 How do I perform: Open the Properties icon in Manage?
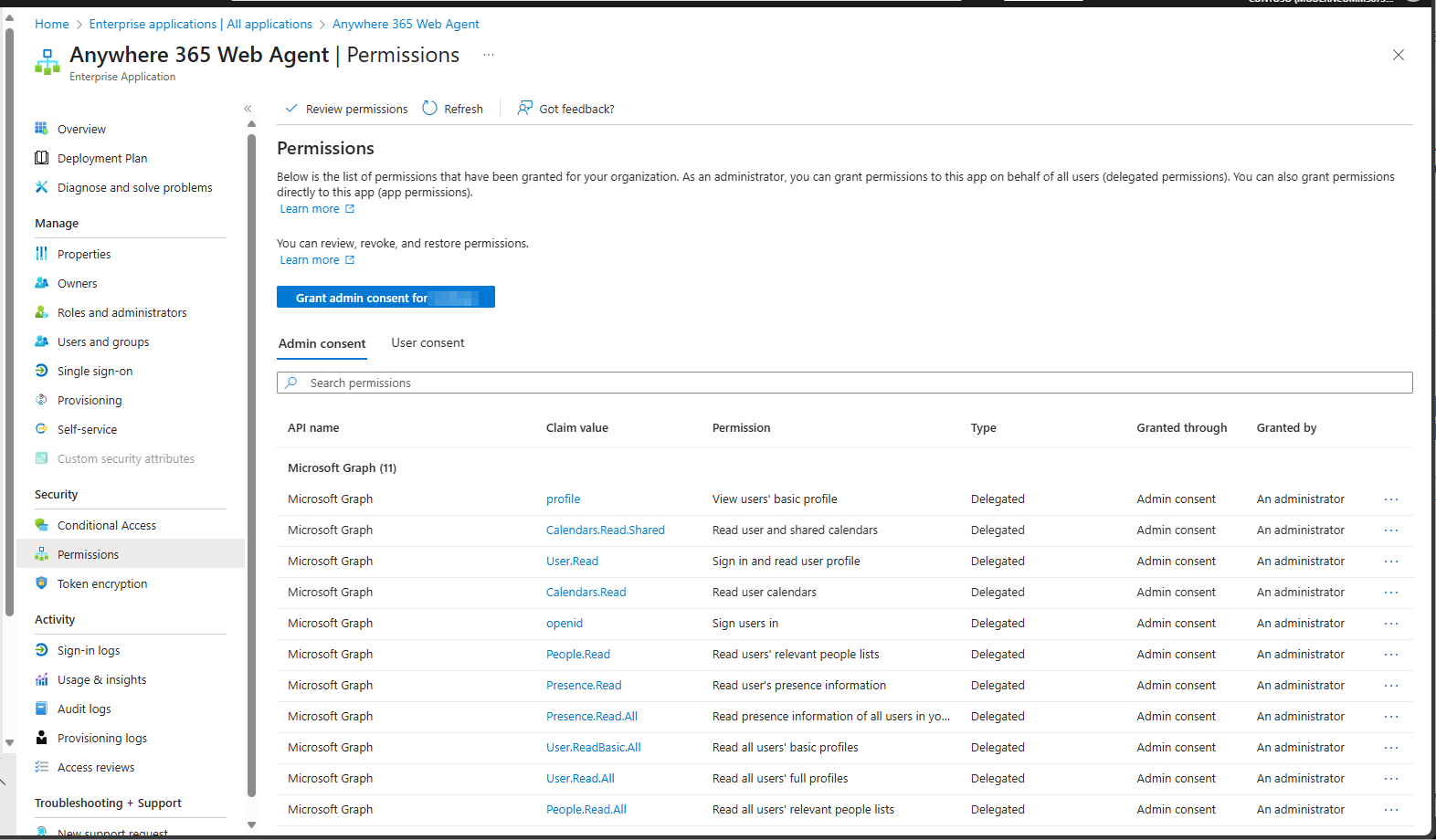coord(41,254)
